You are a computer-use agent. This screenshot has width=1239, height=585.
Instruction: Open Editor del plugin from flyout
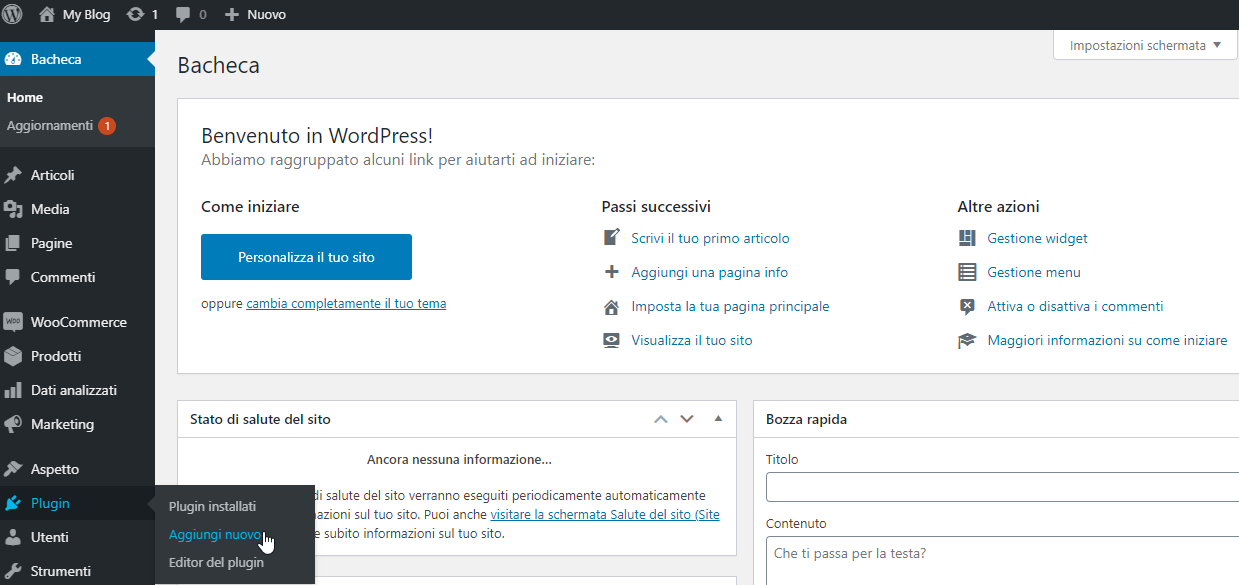click(x=216, y=562)
